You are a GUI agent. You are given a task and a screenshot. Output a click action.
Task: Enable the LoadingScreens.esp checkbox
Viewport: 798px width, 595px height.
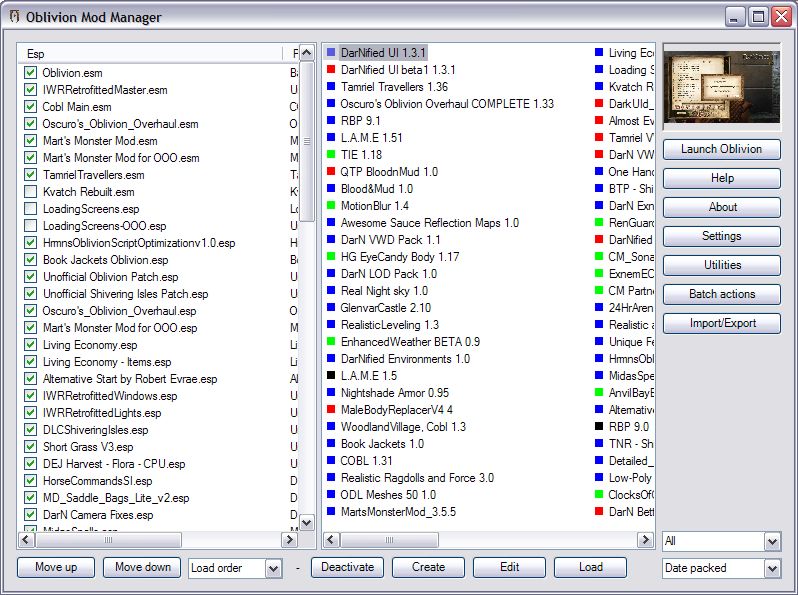[31, 209]
